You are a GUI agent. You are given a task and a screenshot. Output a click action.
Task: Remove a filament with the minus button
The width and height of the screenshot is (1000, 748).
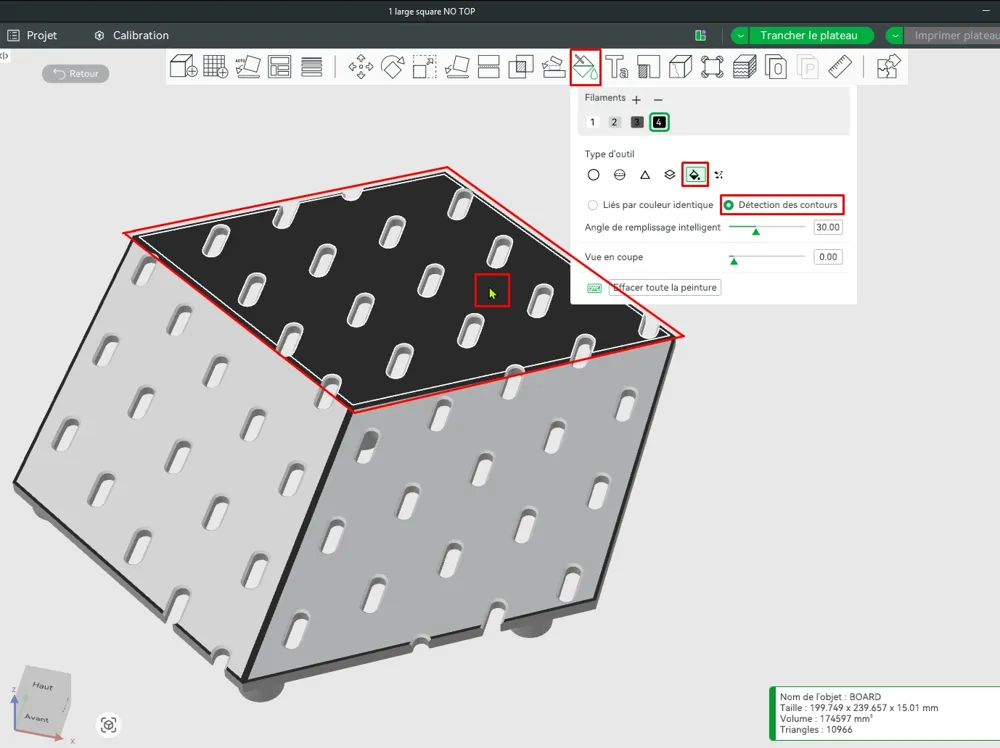658,99
